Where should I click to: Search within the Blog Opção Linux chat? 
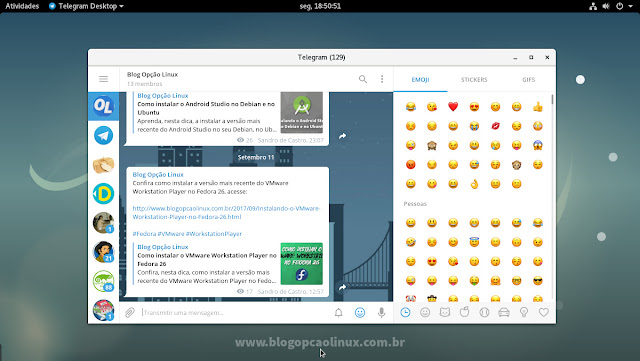(x=362, y=79)
